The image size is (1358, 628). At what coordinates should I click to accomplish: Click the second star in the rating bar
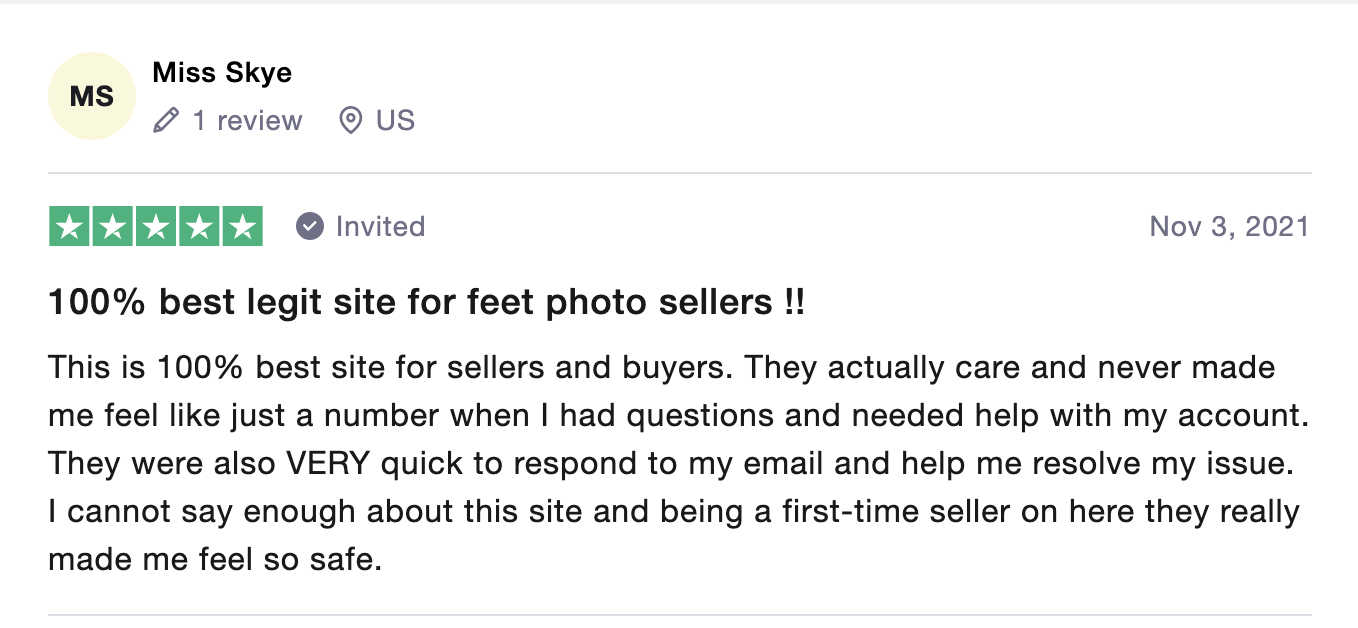(x=111, y=226)
